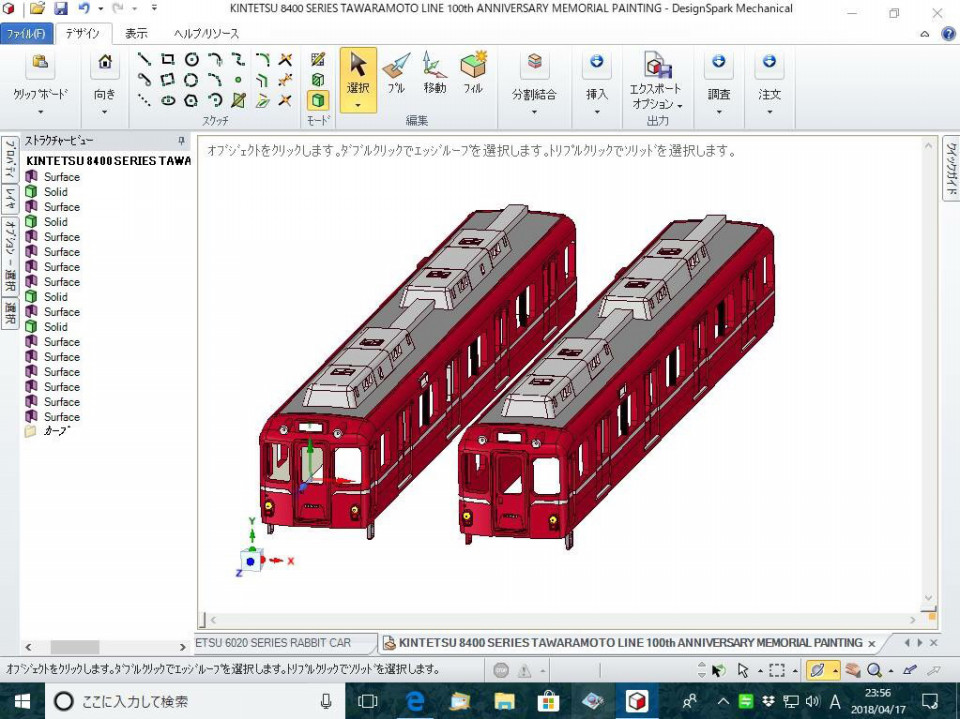Viewport: 960px width, 719px height.
Task: Open the 向き orientation dropdown
Action: pyautogui.click(x=105, y=112)
